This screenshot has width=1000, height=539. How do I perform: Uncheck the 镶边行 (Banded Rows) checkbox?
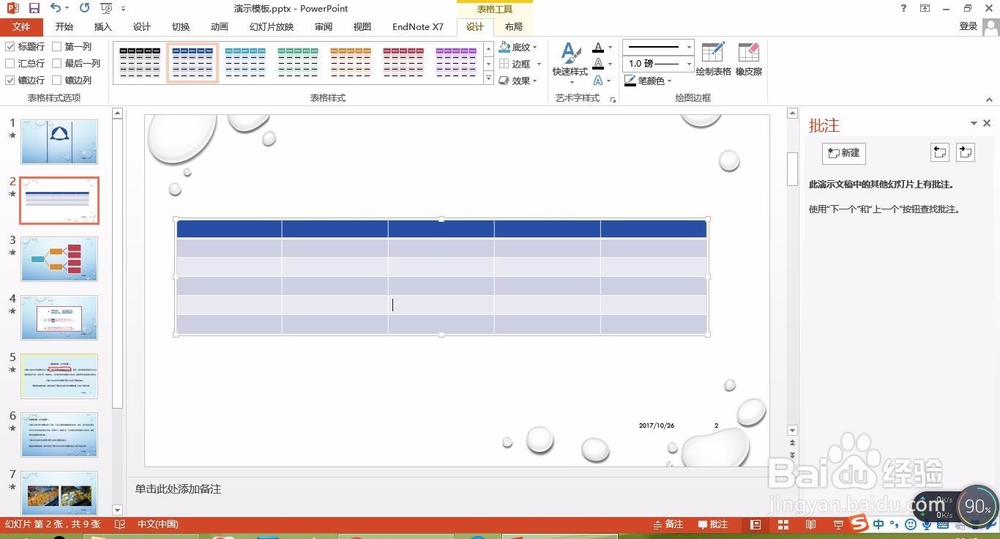[x=10, y=80]
